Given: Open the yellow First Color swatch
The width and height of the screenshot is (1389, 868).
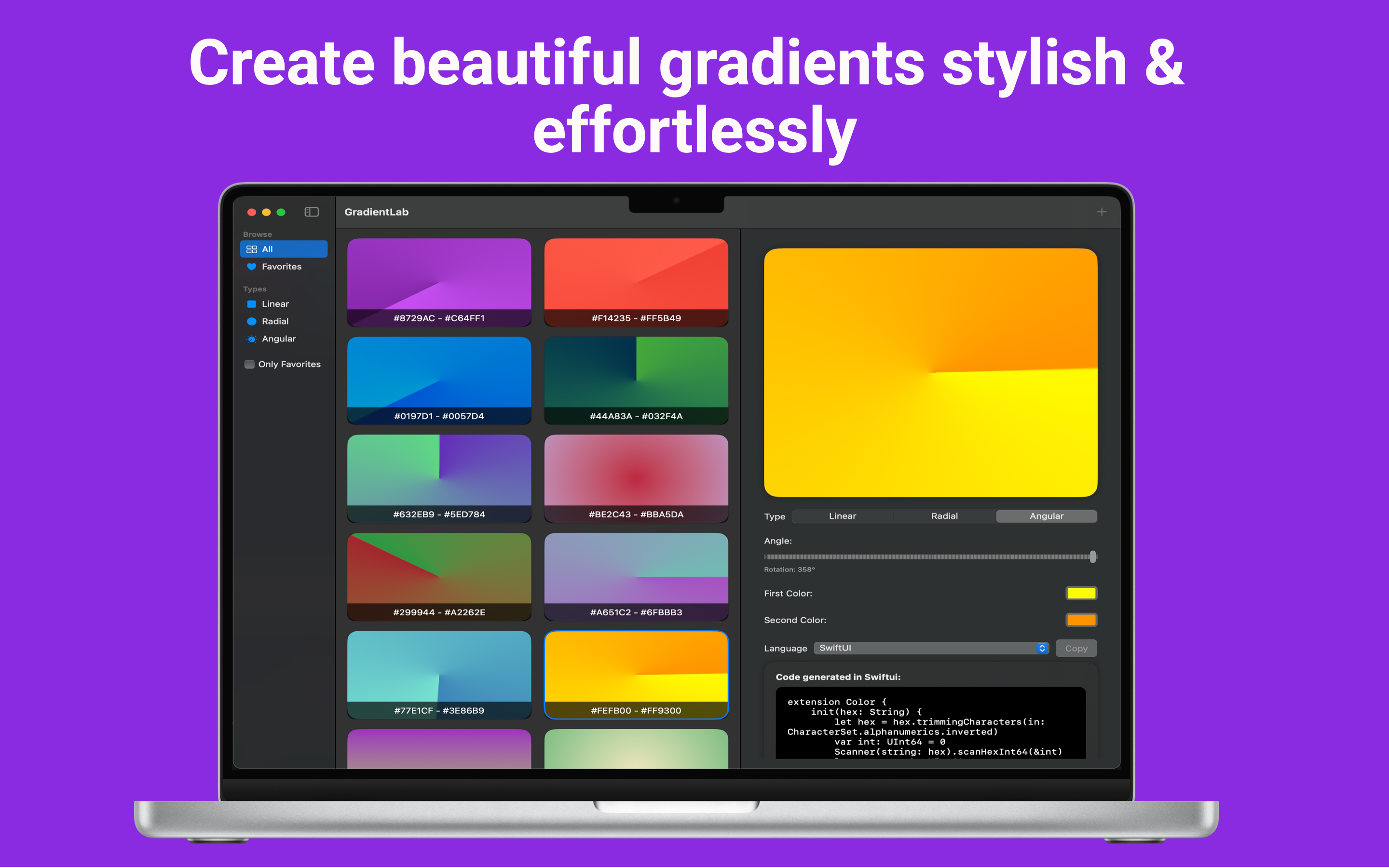Looking at the screenshot, I should (1081, 593).
